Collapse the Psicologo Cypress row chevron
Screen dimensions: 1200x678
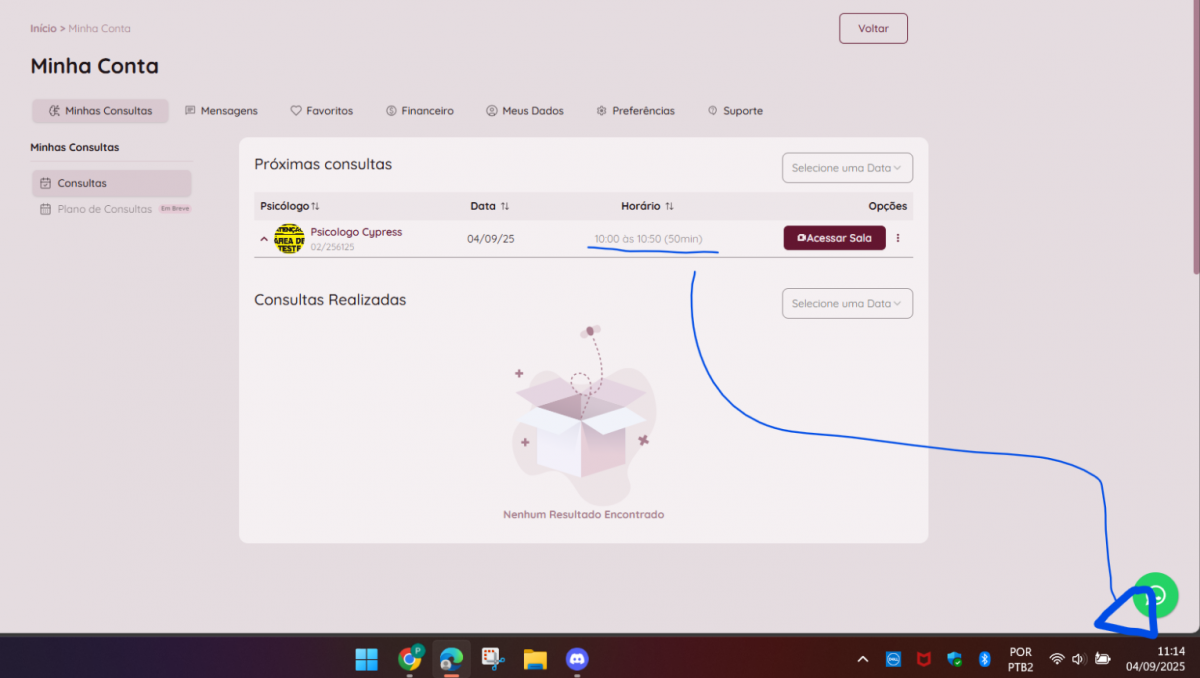(264, 239)
